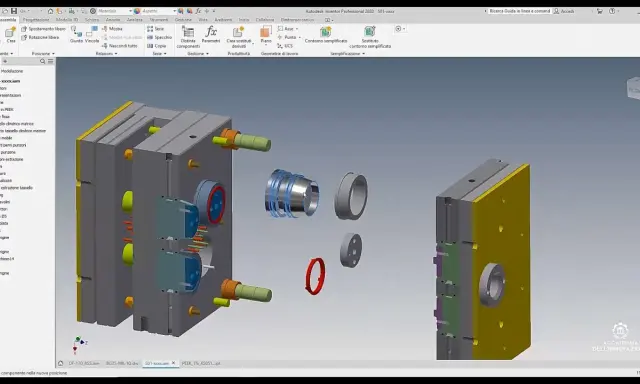Image resolution: width=640 pixels, height=384 pixels.
Task: Select Spostamento libero tool
Action: 43,29
